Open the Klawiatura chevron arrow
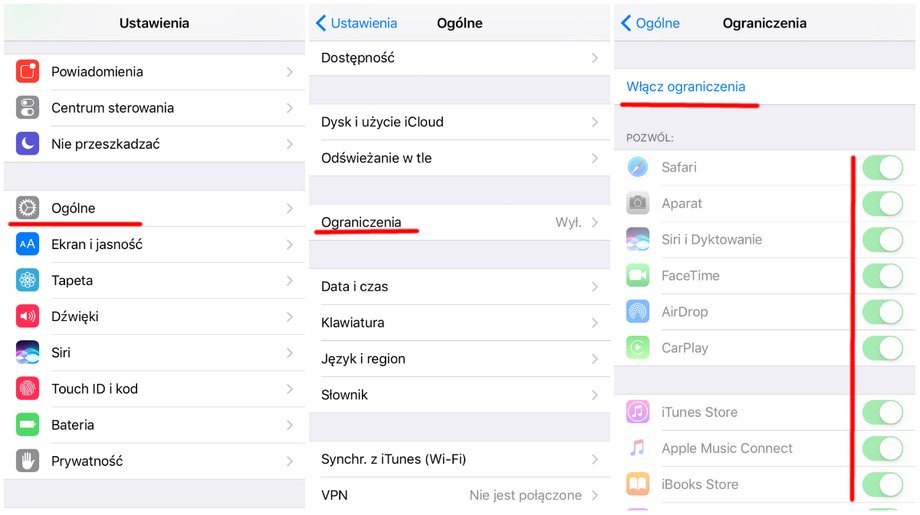Viewport: 920px width, 515px height. point(594,323)
